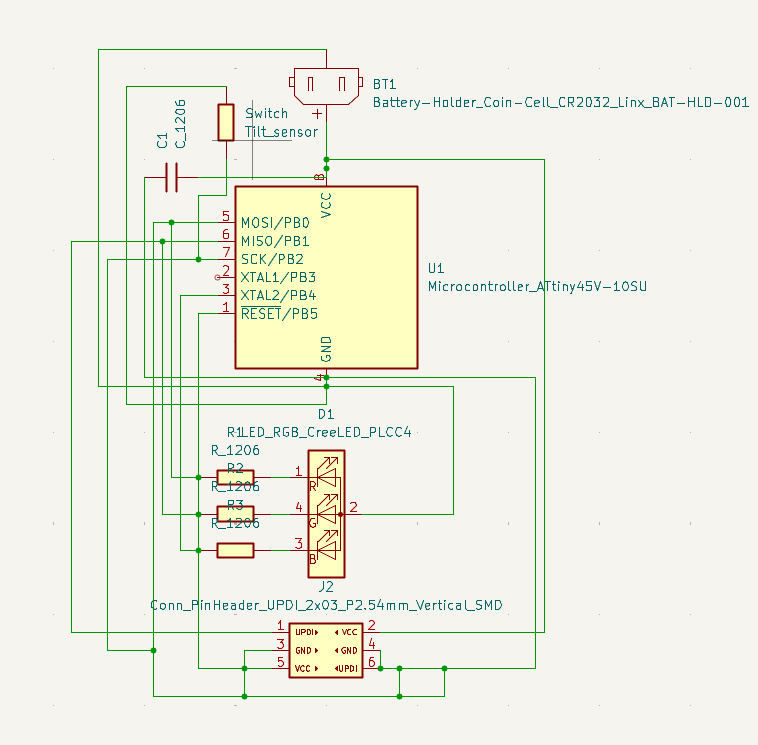The image size is (758, 745).
Task: Click the Microcontroller_ATtiny45V-10SU value text
Action: tap(537, 287)
